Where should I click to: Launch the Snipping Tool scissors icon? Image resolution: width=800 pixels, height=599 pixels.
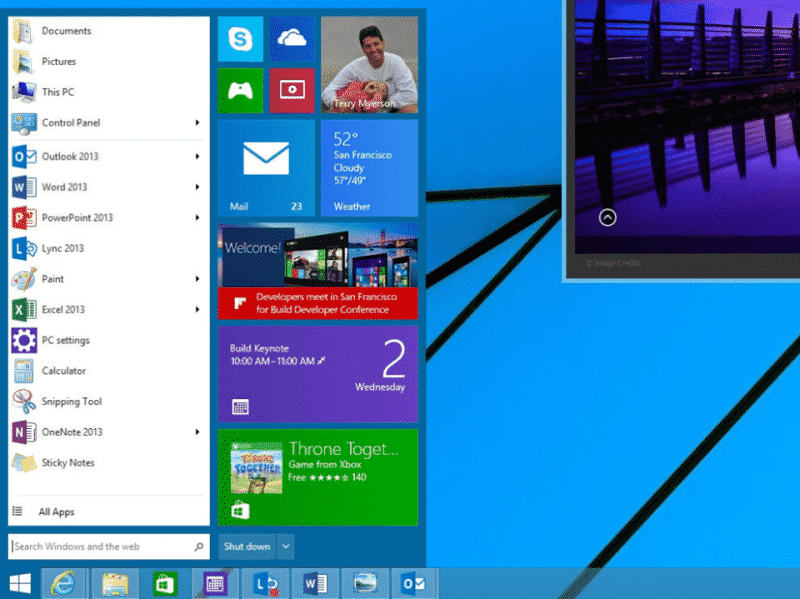(24, 402)
